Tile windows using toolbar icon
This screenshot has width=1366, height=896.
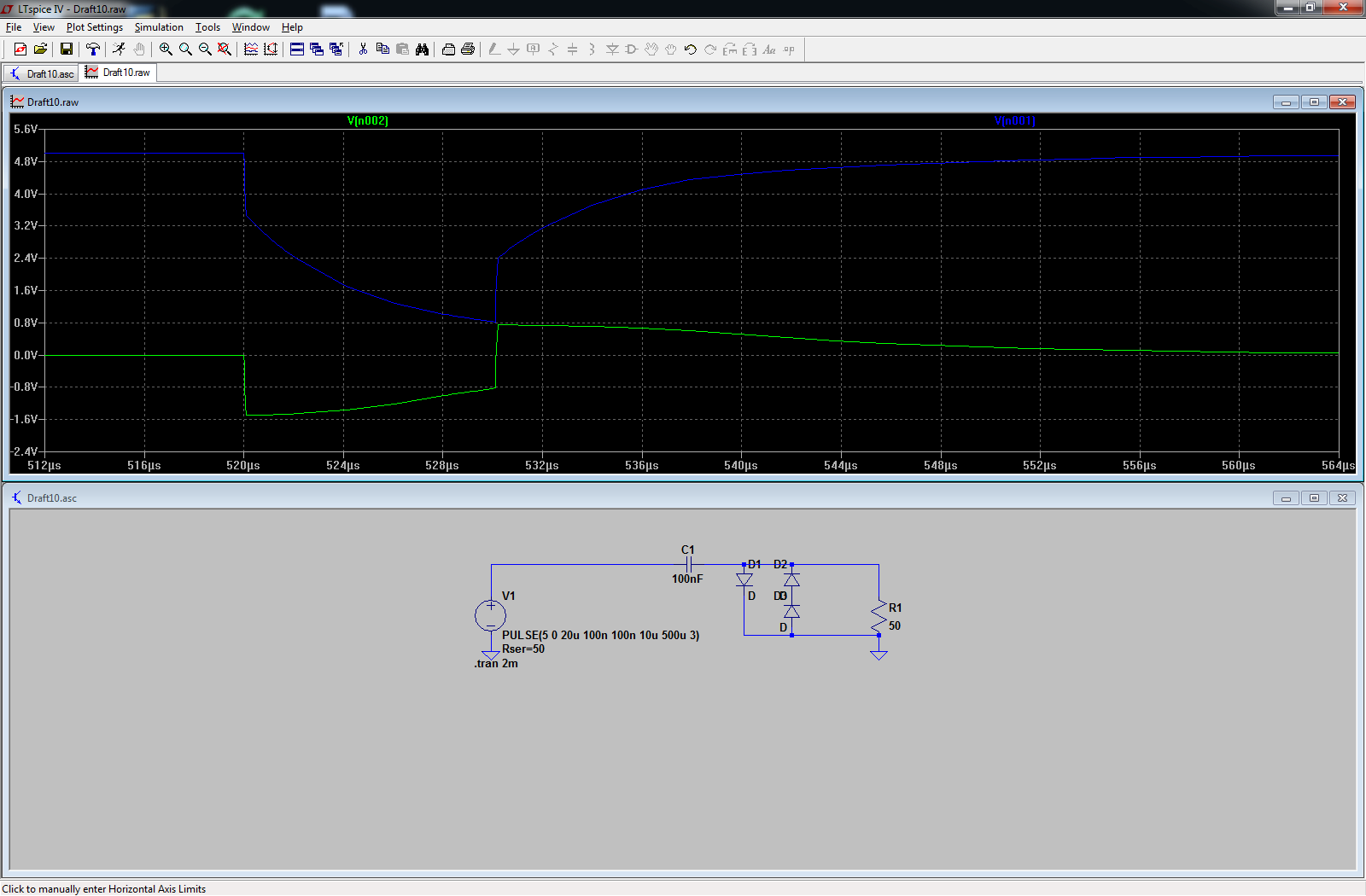pos(297,49)
